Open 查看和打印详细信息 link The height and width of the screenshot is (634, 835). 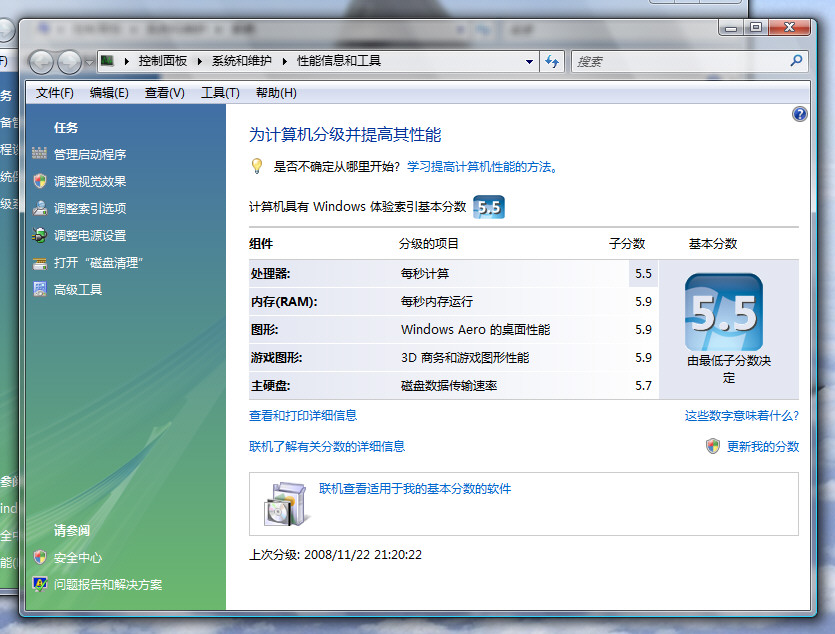click(303, 416)
